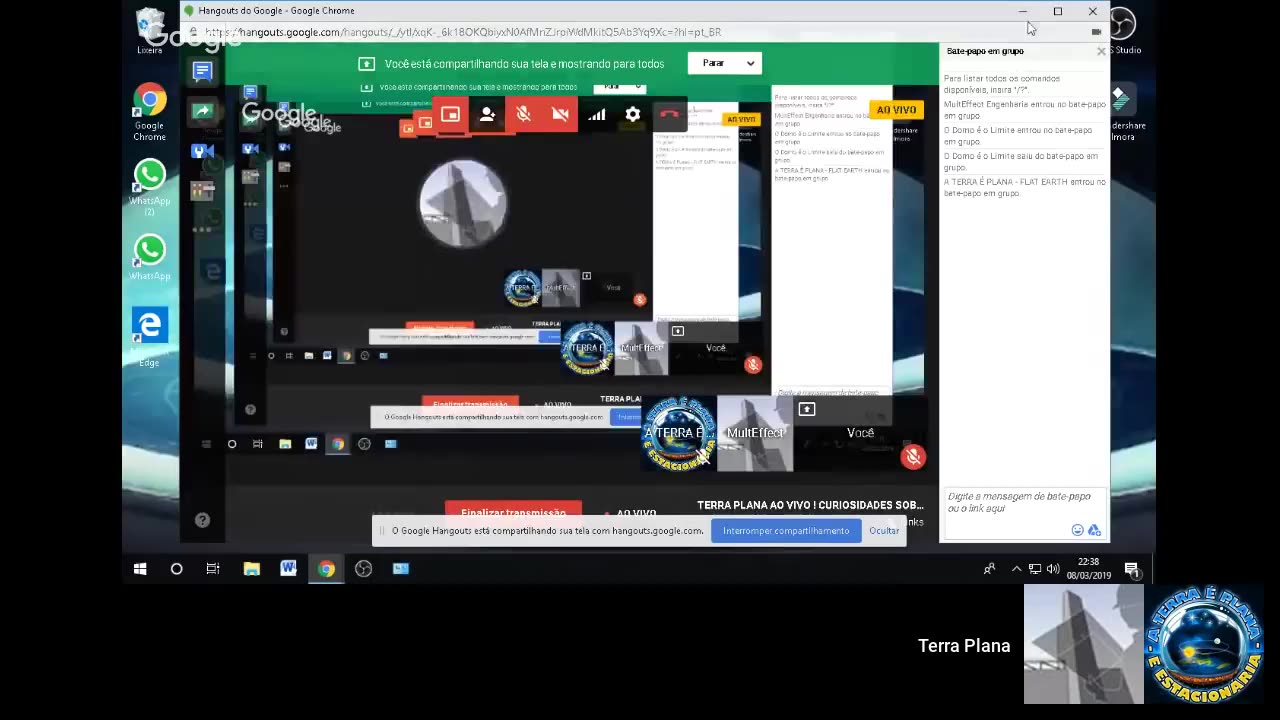Image resolution: width=1280 pixels, height=720 pixels.
Task: Open Hangouts settings gear
Action: click(633, 115)
